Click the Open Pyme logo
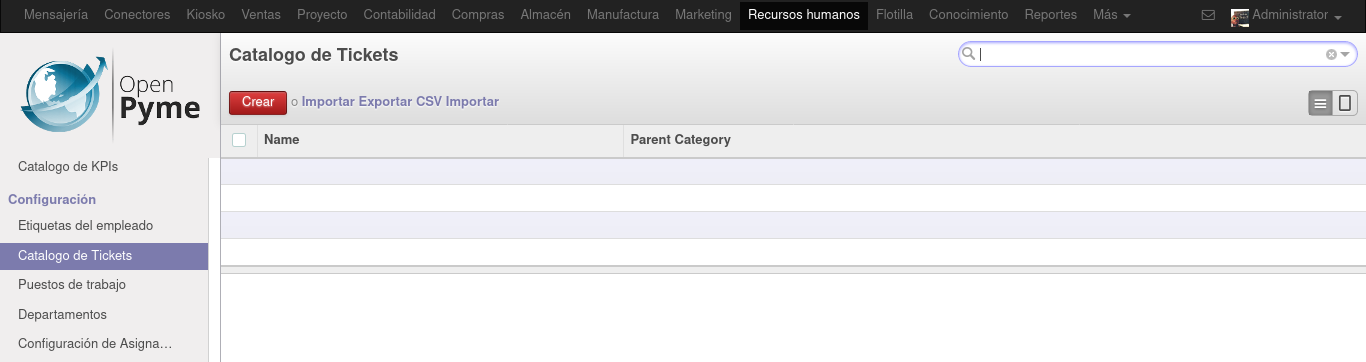 (x=110, y=97)
